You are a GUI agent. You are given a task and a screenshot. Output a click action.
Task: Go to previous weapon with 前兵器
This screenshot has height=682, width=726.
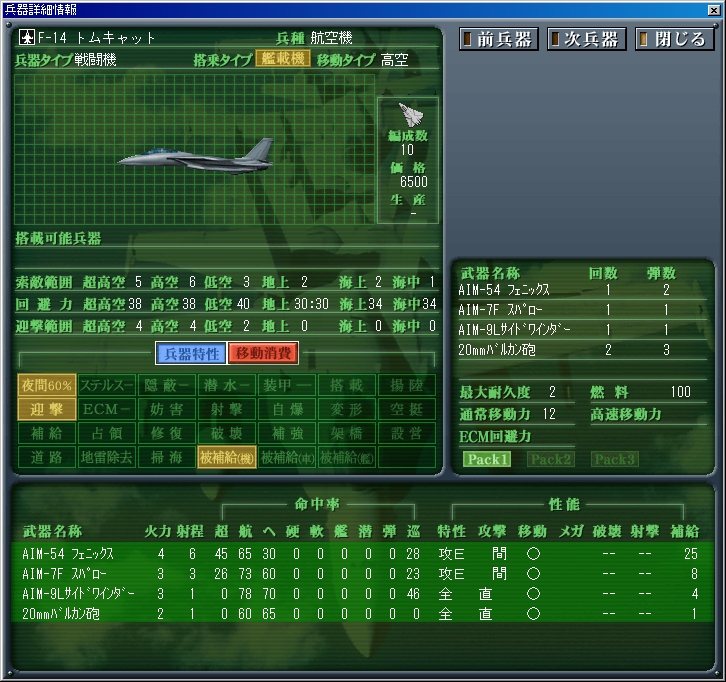(499, 39)
